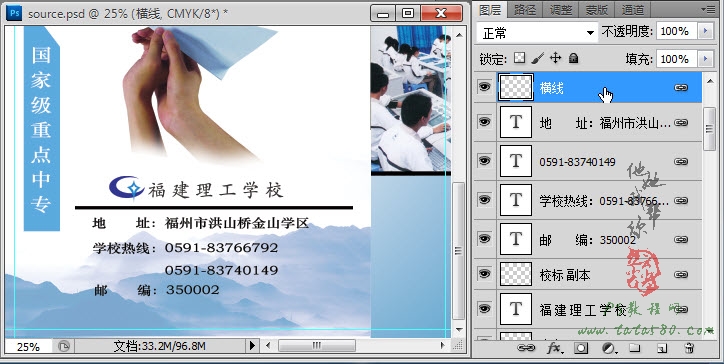Open opacity slider arrow
Image resolution: width=724 pixels, height=364 pixels.
[705, 31]
